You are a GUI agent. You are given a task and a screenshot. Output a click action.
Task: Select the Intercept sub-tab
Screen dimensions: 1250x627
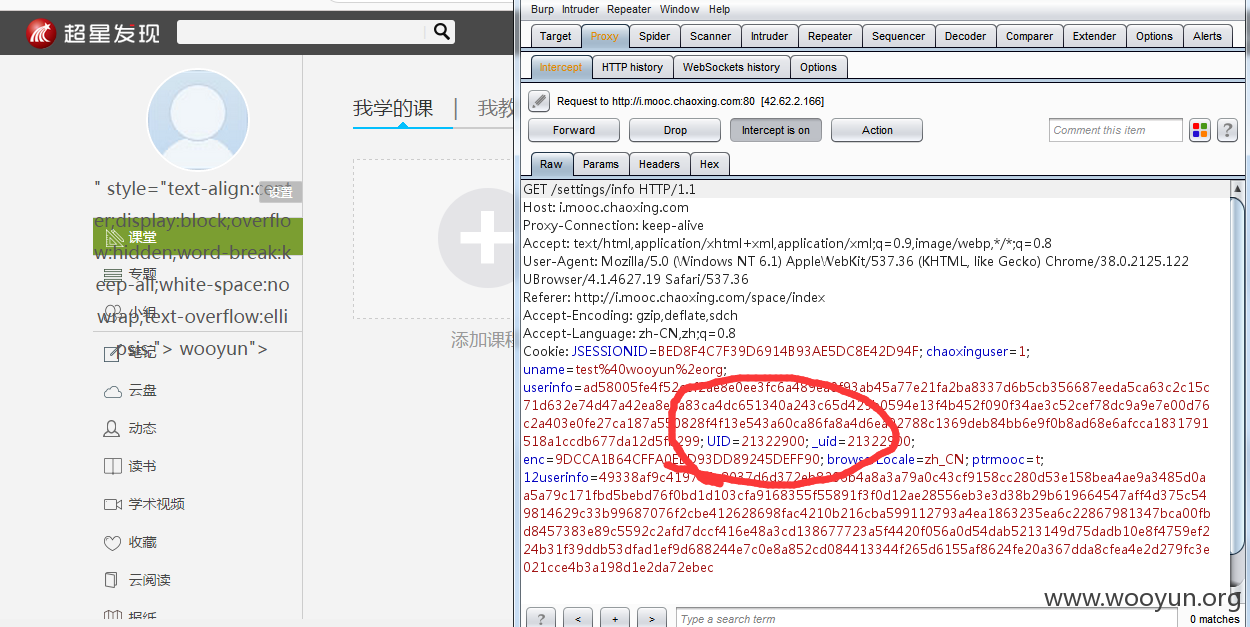coord(560,67)
